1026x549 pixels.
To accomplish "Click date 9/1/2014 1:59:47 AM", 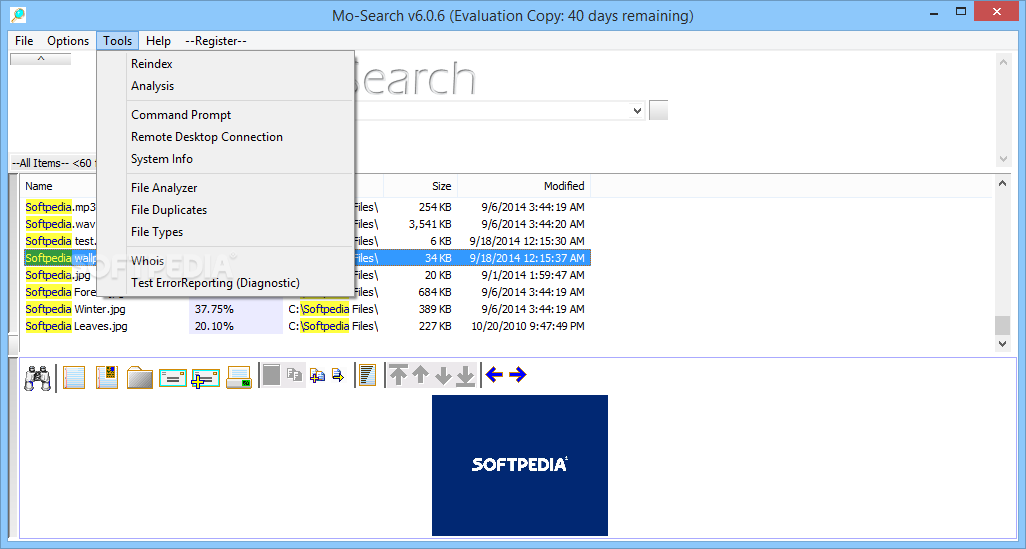I will [533, 275].
